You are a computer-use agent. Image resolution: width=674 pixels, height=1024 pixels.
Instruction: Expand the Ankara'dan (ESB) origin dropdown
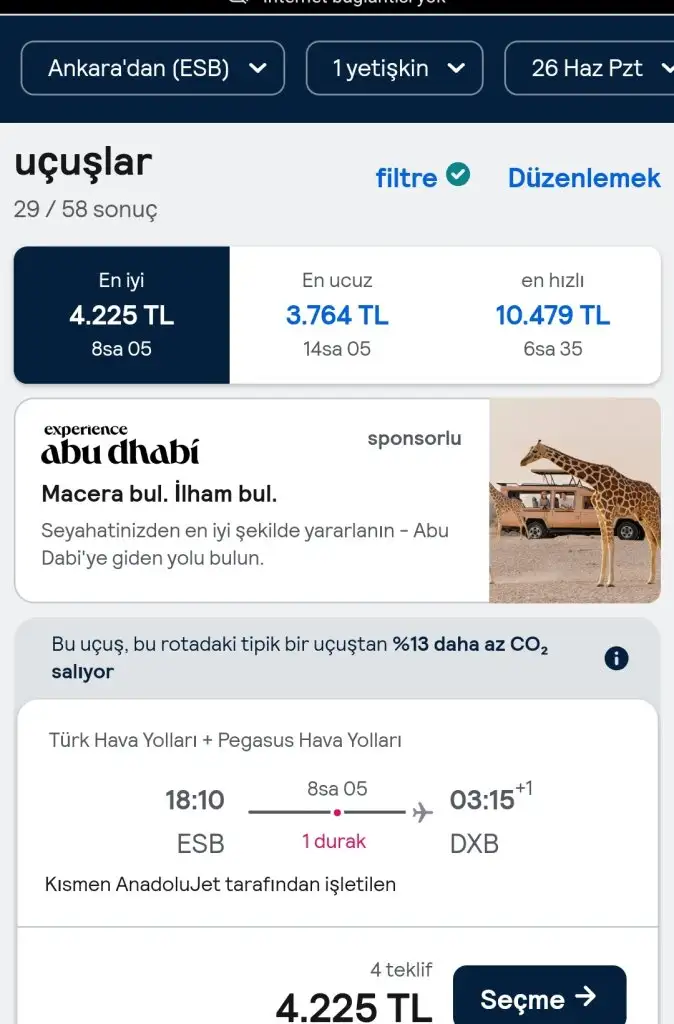click(x=152, y=68)
